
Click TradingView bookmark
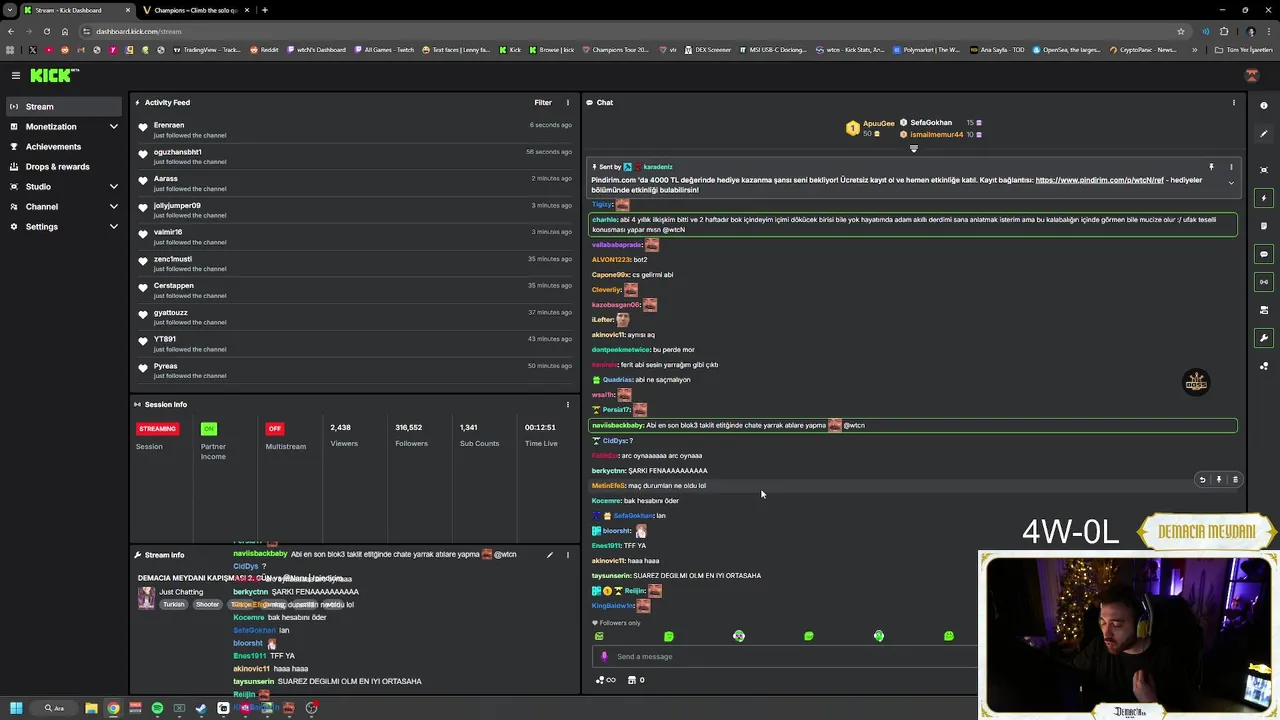coord(208,50)
